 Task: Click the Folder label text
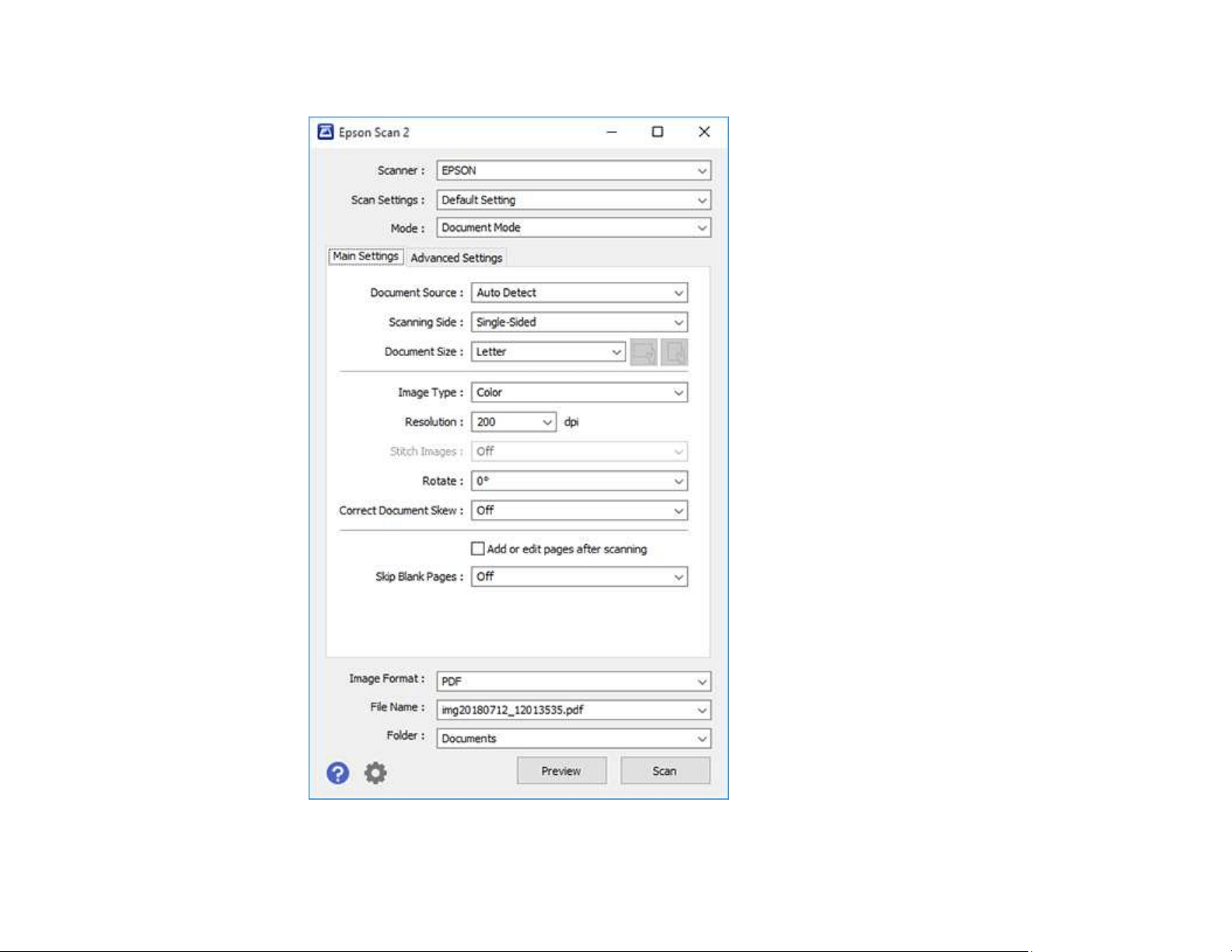[406, 735]
